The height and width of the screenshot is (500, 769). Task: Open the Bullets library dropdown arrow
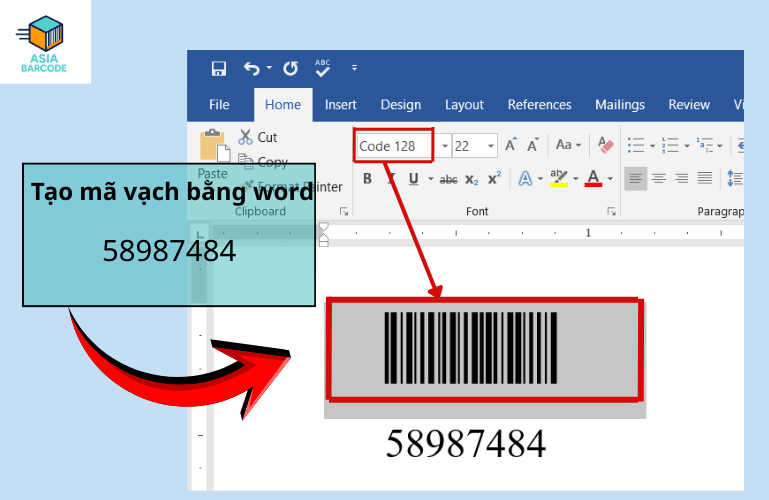click(652, 146)
